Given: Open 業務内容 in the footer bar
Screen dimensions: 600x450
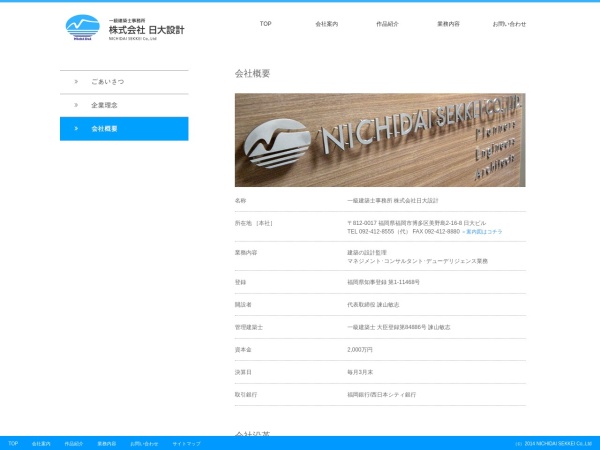Looking at the screenshot, I should (107, 444).
